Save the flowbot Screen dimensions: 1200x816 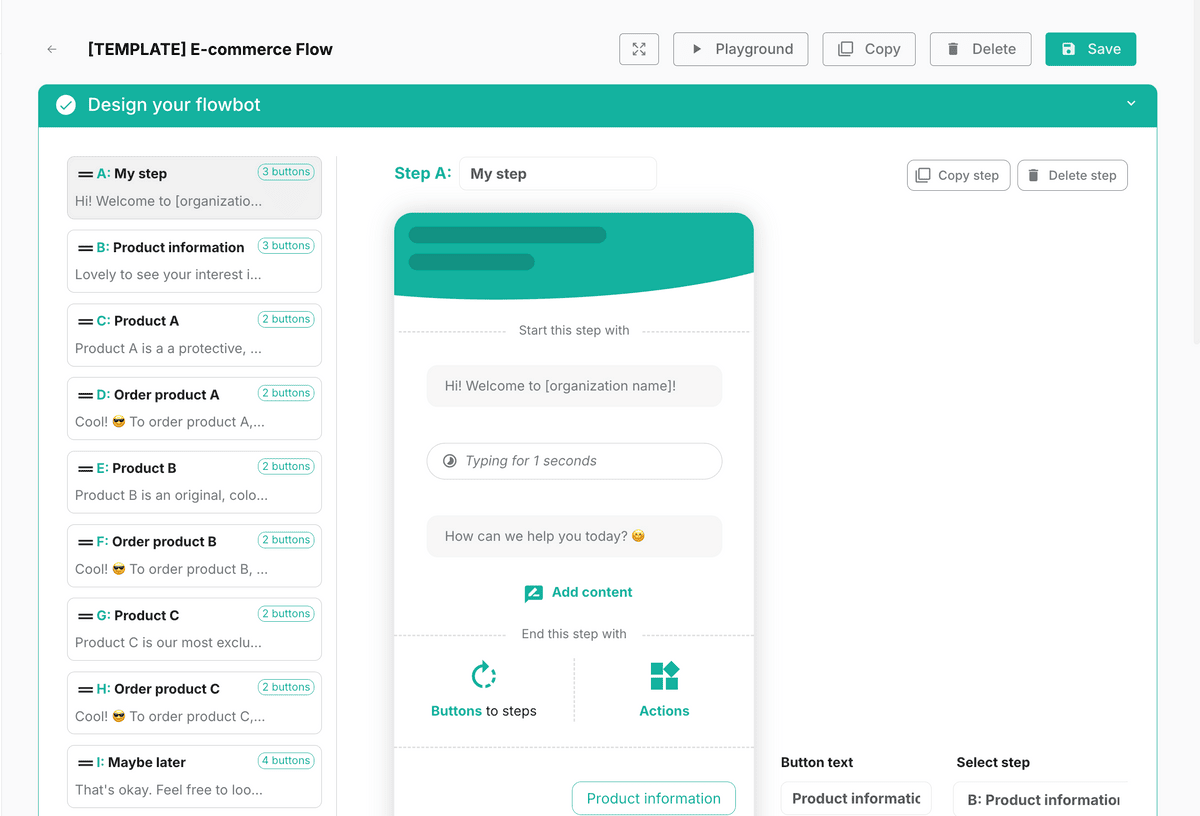click(x=1091, y=49)
